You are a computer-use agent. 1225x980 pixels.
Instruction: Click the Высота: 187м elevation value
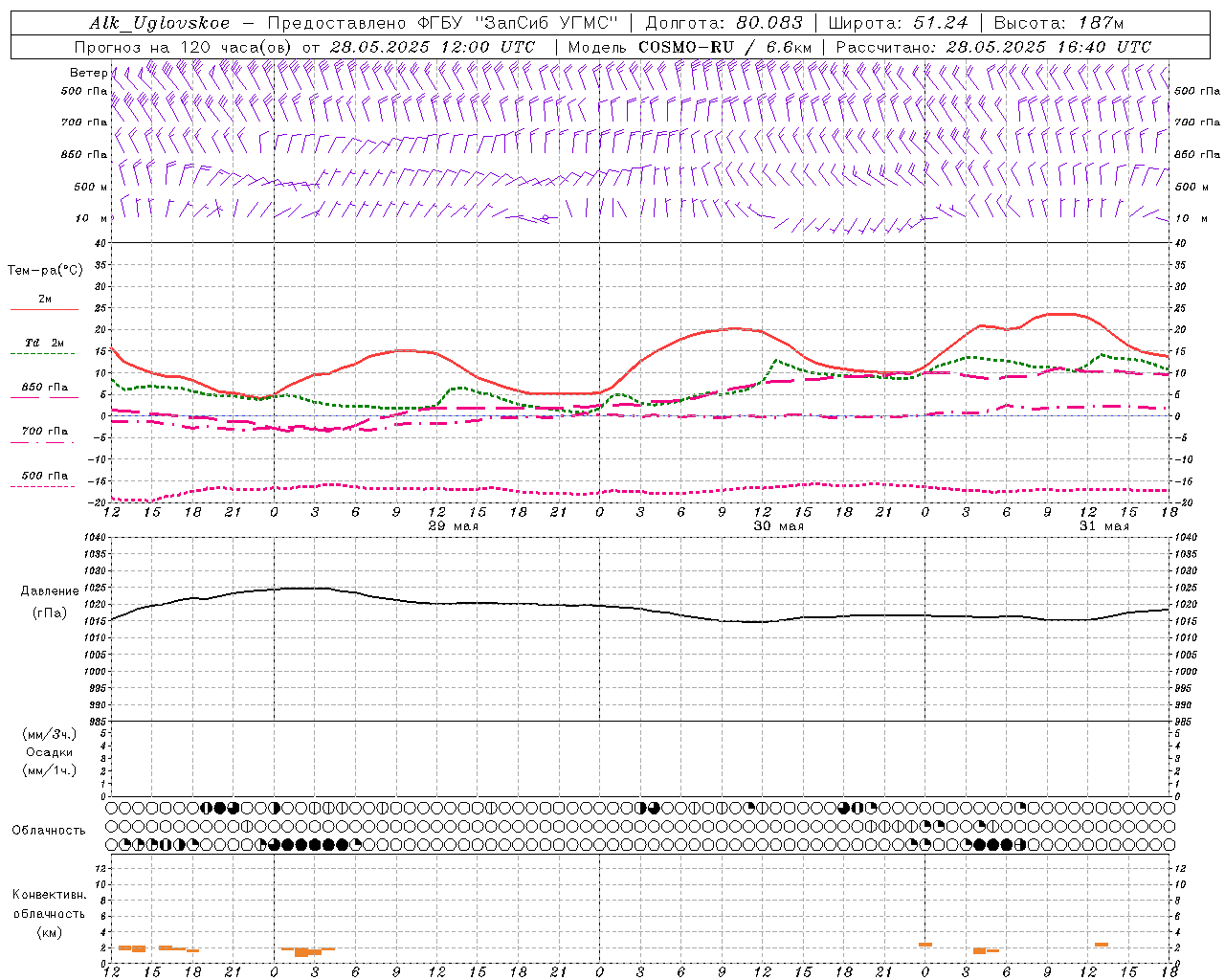tap(1058, 23)
